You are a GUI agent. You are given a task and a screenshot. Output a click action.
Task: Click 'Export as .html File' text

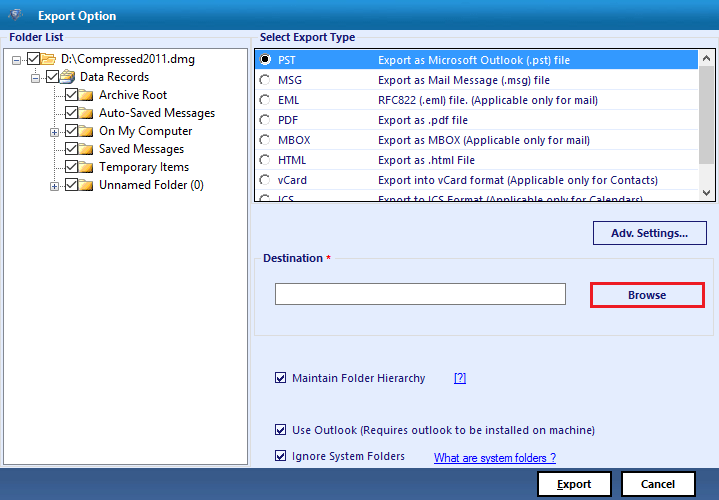pyautogui.click(x=426, y=160)
